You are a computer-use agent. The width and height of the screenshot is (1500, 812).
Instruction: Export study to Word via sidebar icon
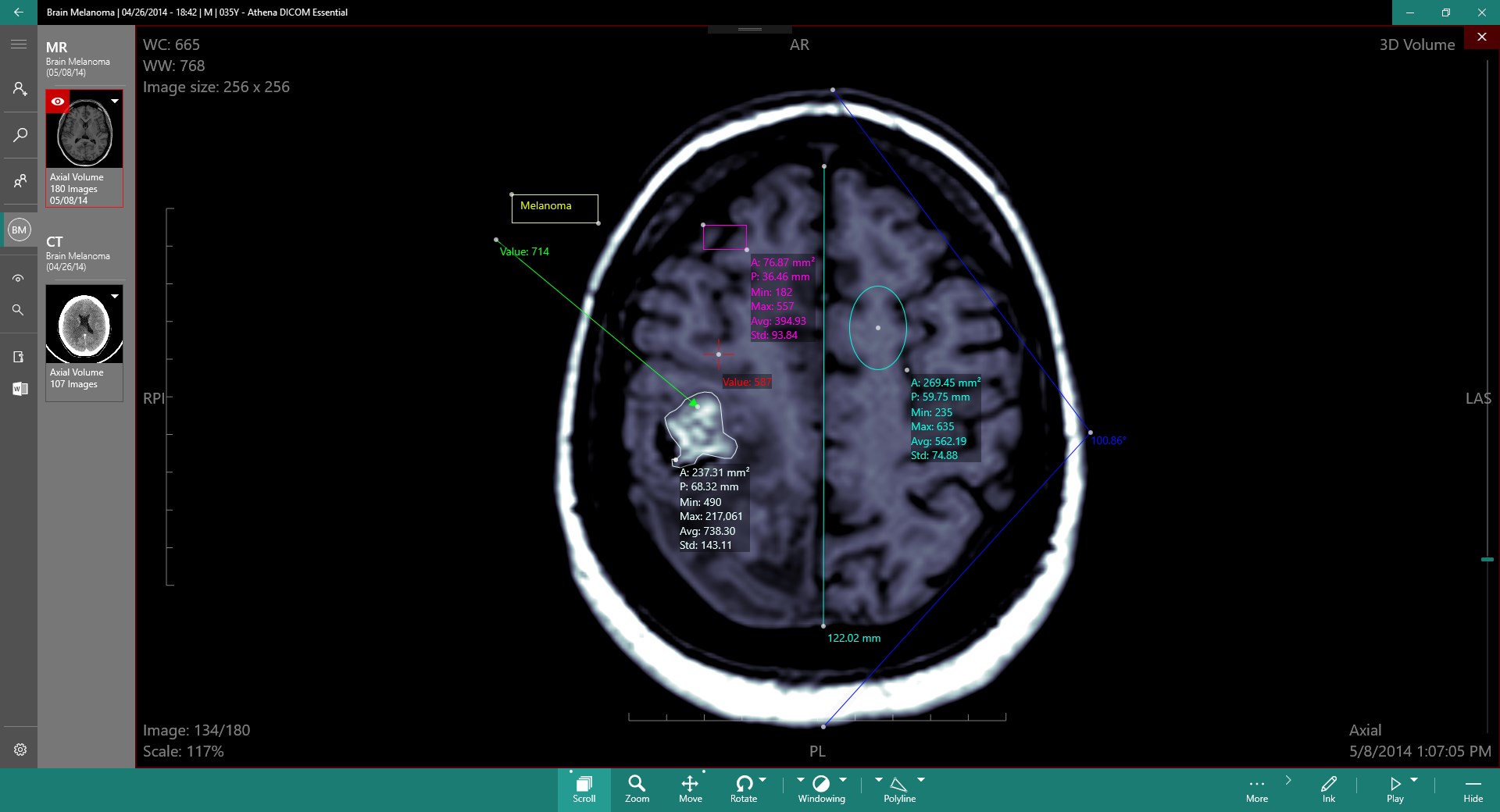(20, 389)
